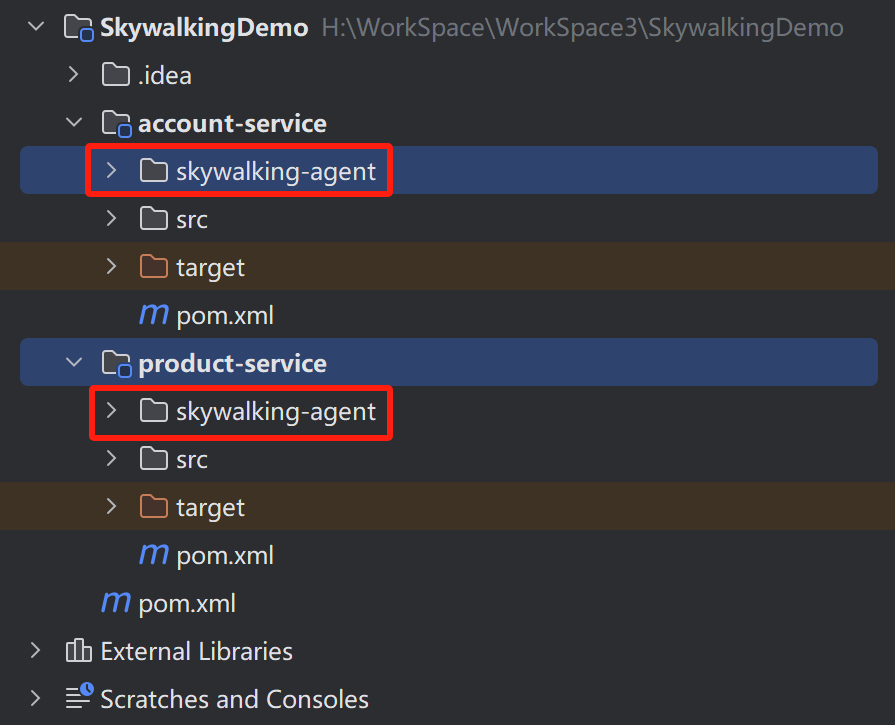Screen dimensions: 895x725
Task: Expand Scratches and Consoles chevron
Action: click(35, 698)
